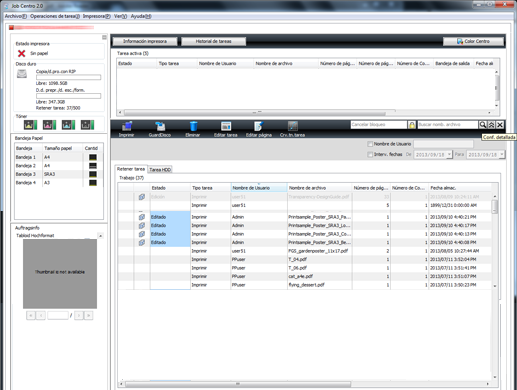The image size is (517, 390).
Task: Select the Bandeja 3 SRA3 row
Action: [59, 174]
